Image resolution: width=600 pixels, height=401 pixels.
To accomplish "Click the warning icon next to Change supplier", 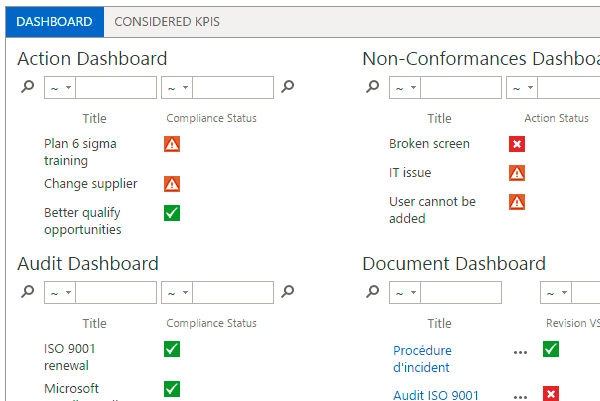I will pos(172,184).
